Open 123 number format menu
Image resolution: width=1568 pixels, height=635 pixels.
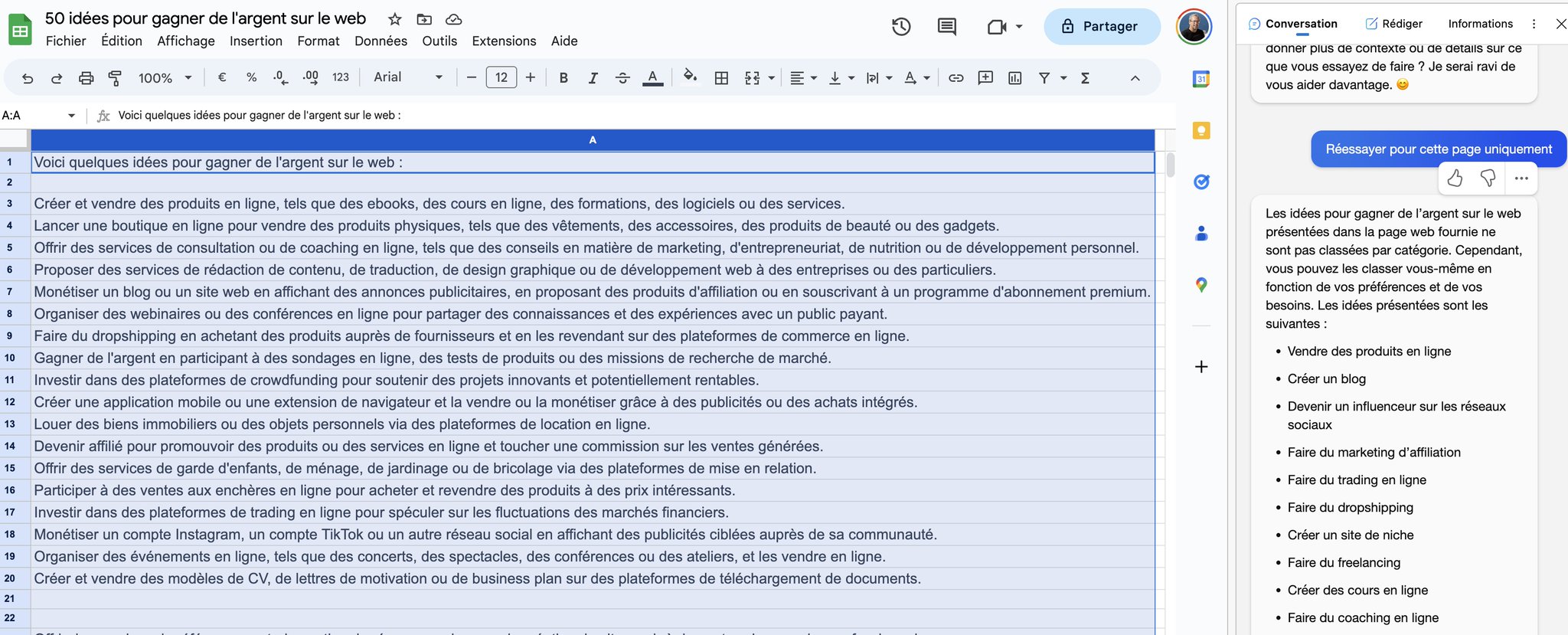click(x=341, y=77)
